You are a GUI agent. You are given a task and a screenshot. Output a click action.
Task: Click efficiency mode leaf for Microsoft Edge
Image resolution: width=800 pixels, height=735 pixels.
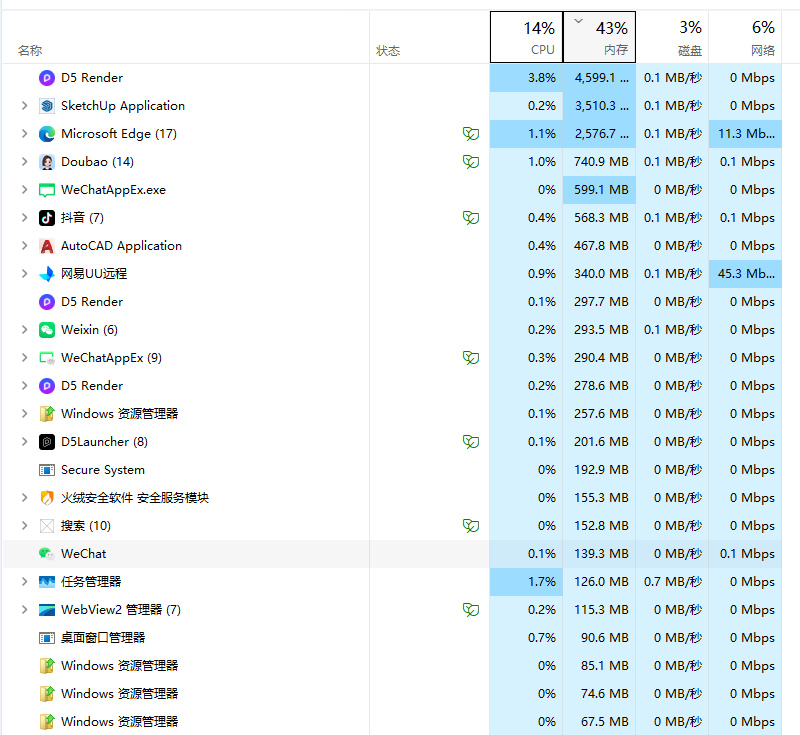tap(470, 134)
